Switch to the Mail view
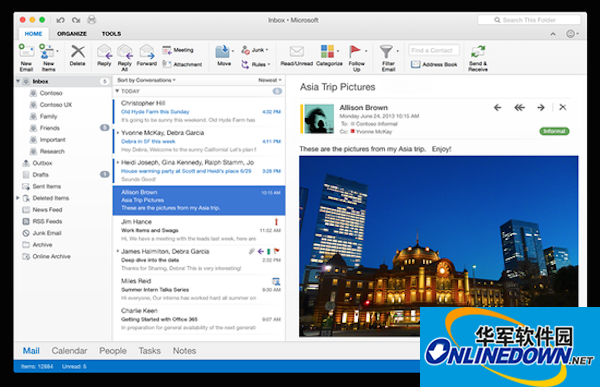This screenshot has width=600, height=387. [31, 351]
